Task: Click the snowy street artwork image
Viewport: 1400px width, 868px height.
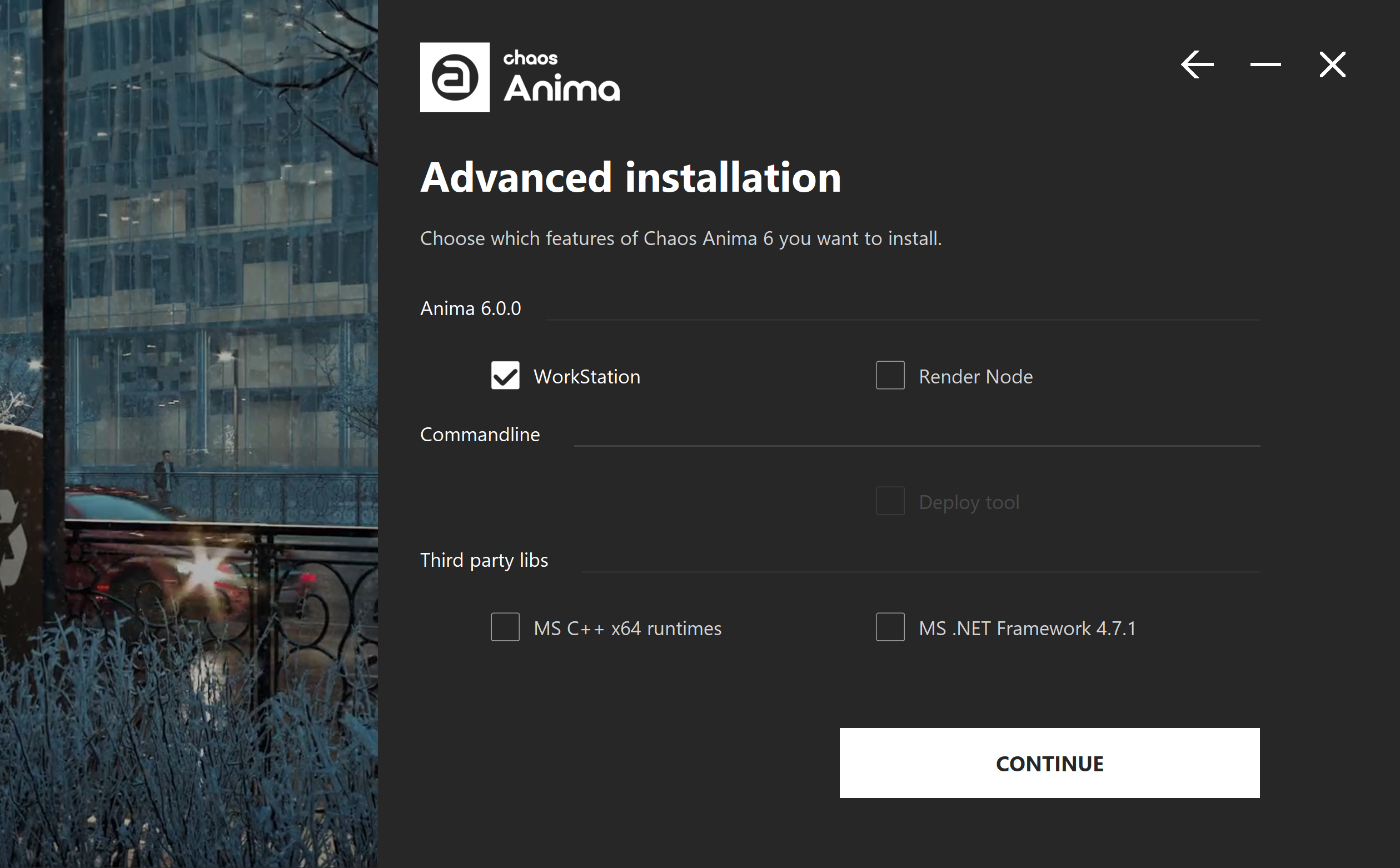Action: pos(189,434)
